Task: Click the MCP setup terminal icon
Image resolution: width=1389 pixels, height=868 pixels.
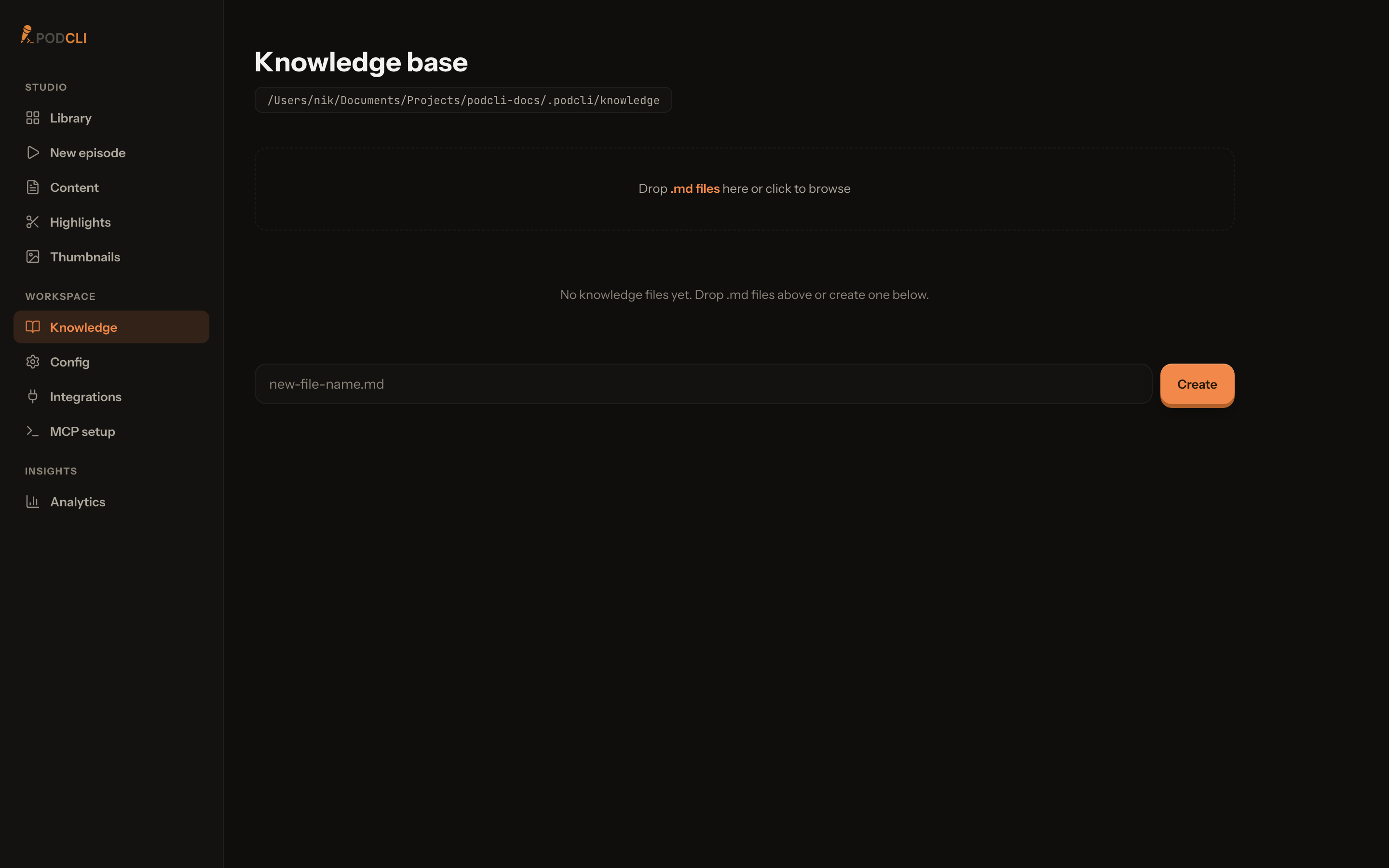Action: [x=33, y=431]
